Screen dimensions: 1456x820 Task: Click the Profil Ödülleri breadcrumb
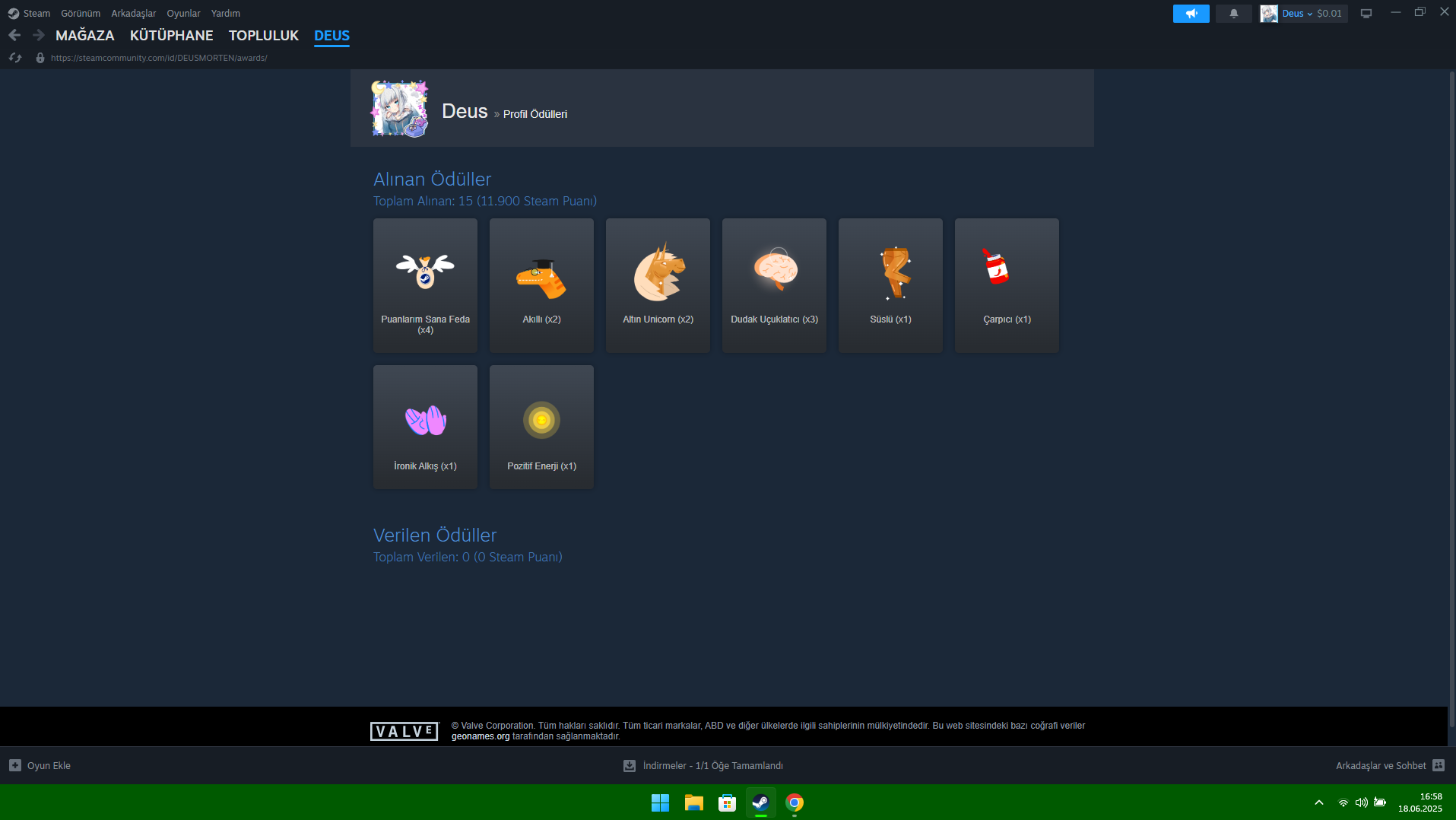click(x=535, y=114)
